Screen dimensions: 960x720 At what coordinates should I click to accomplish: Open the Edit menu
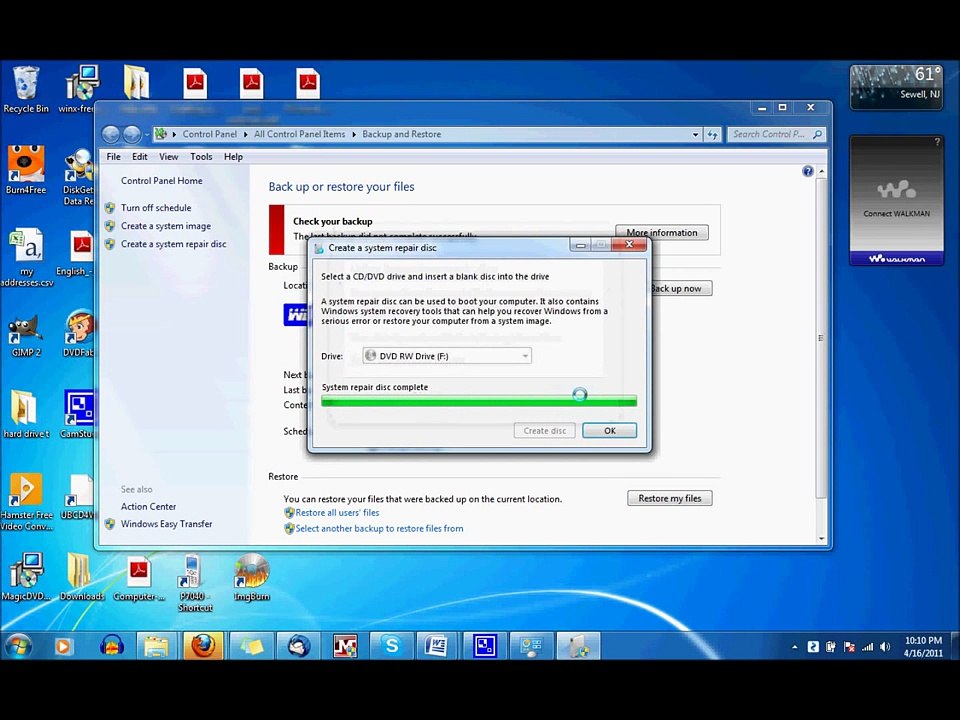140,157
